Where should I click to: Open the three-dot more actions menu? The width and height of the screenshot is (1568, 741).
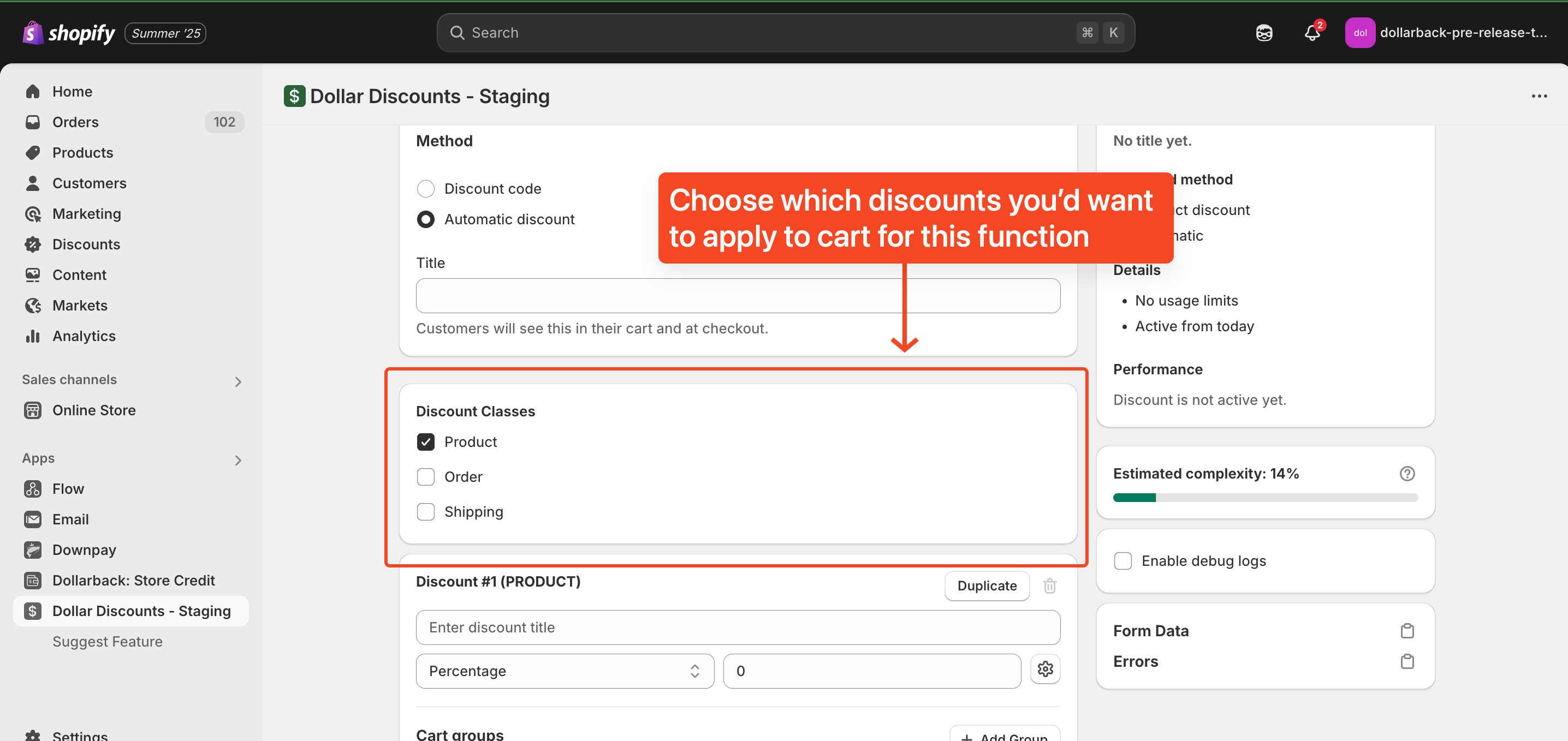coord(1539,96)
